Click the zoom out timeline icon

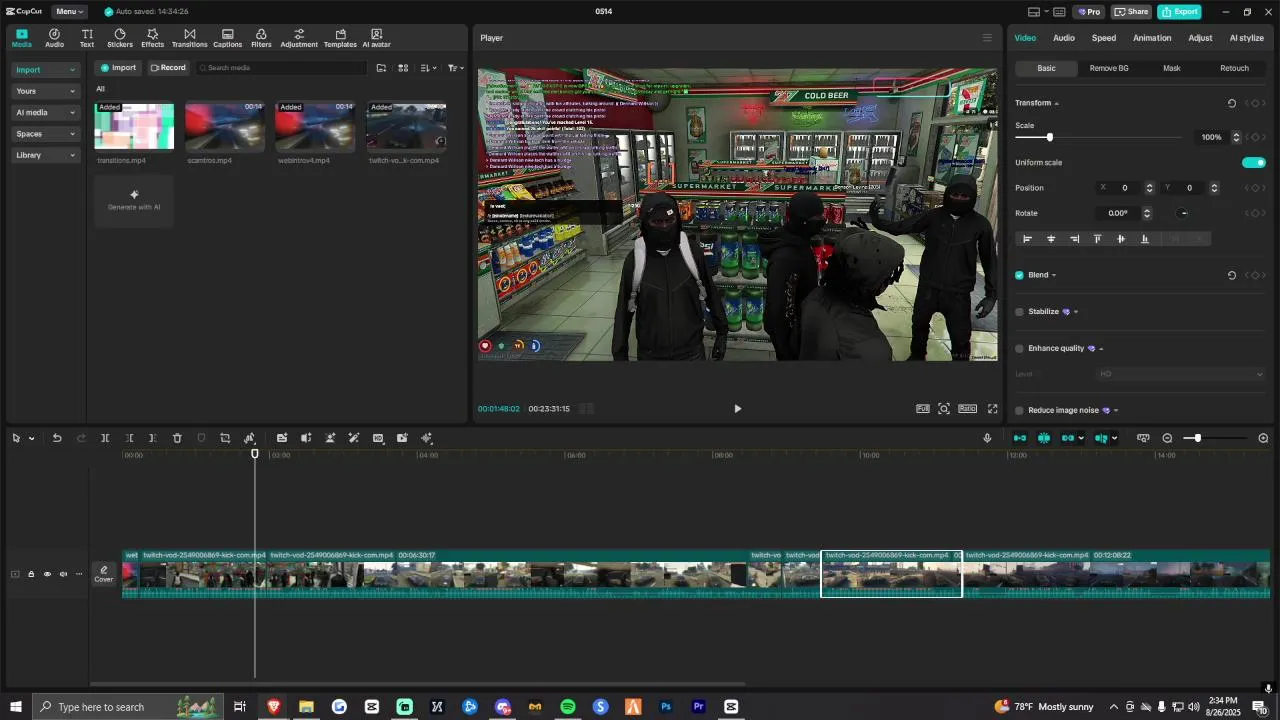pos(1167,438)
